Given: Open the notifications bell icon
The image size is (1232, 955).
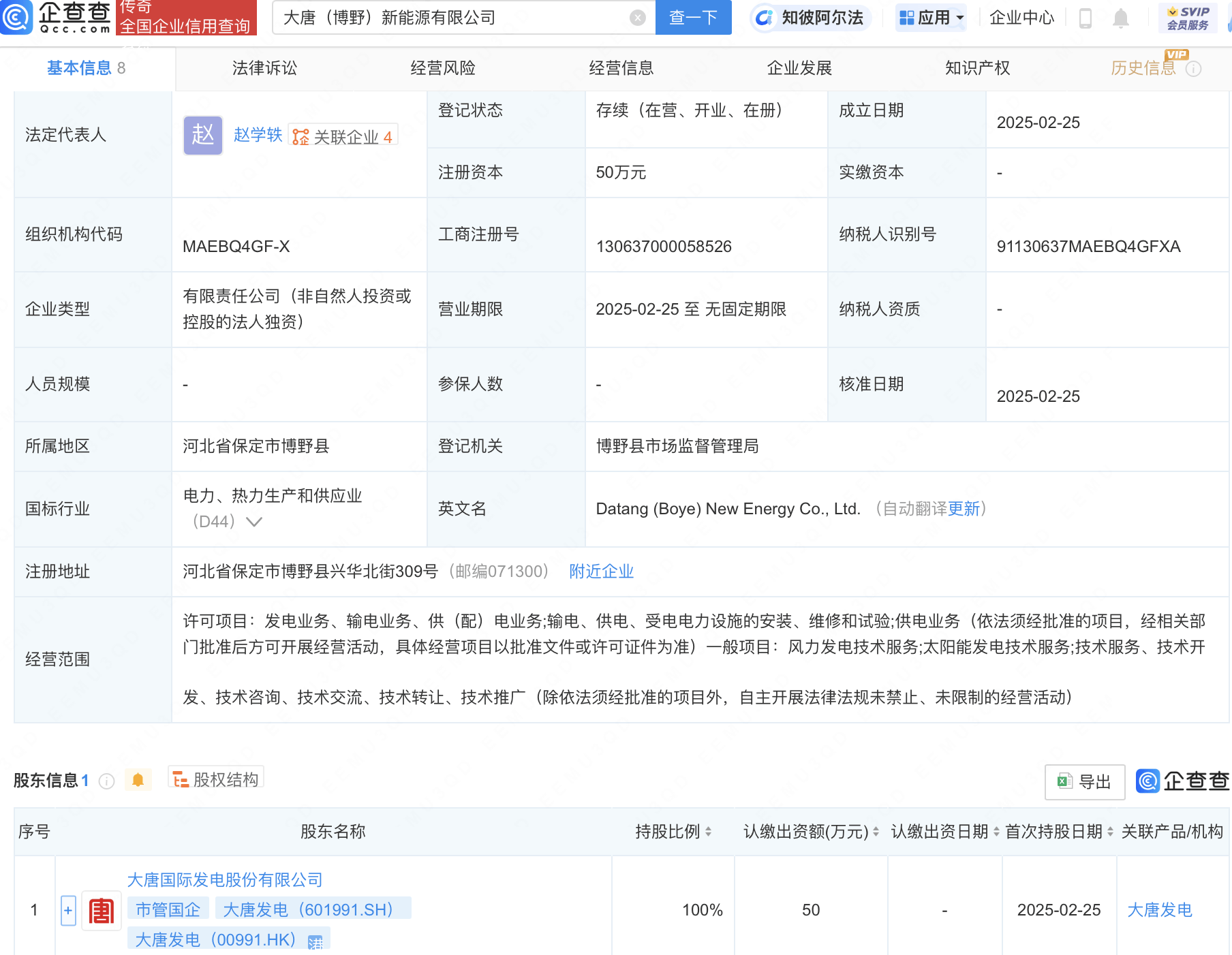Looking at the screenshot, I should 1121,18.
